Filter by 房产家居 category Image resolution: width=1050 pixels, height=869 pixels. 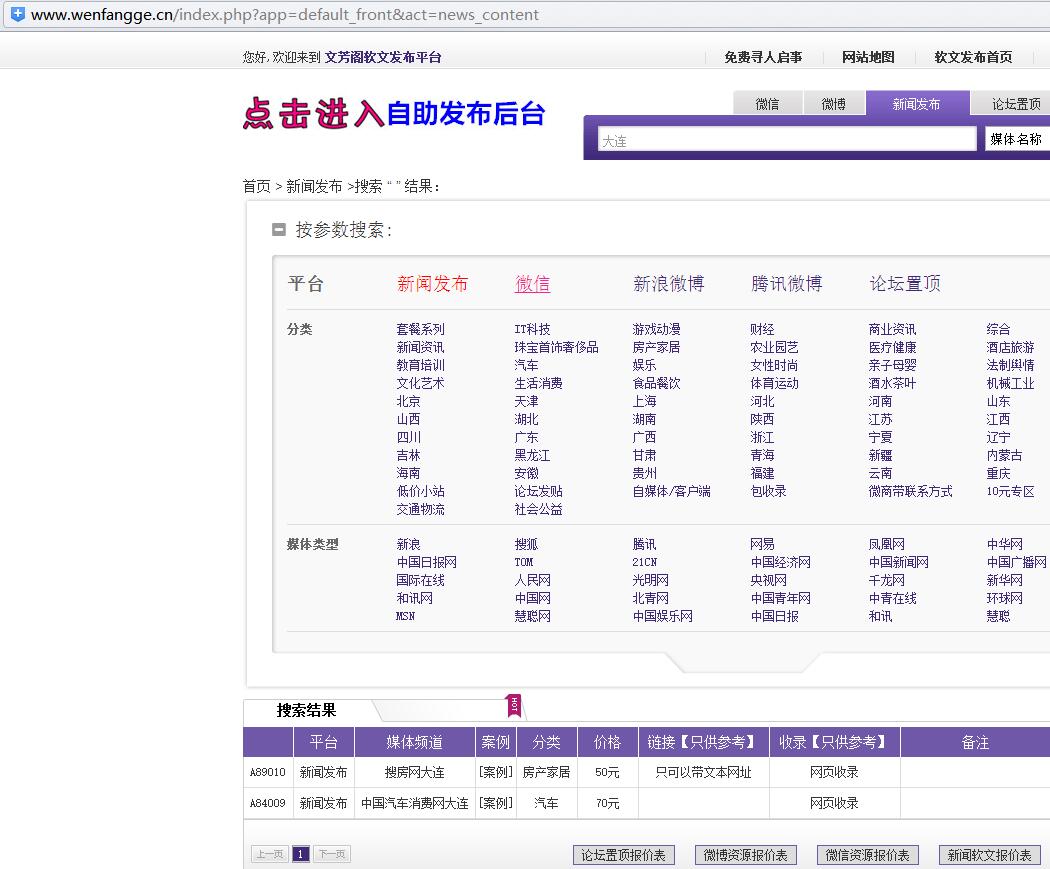click(x=657, y=347)
